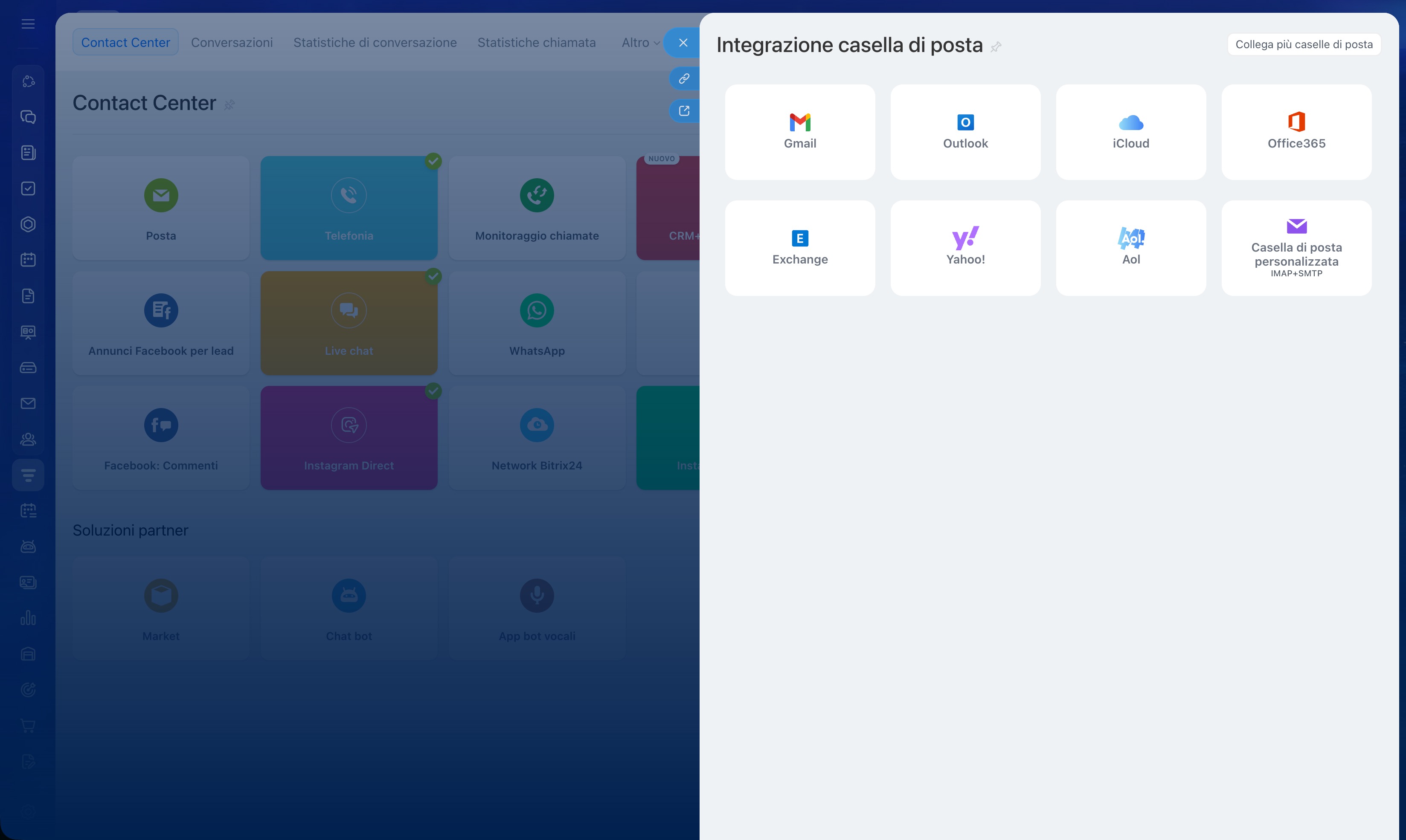This screenshot has width=1406, height=840.
Task: Pin the Integrazione casella di posta title
Action: click(996, 47)
